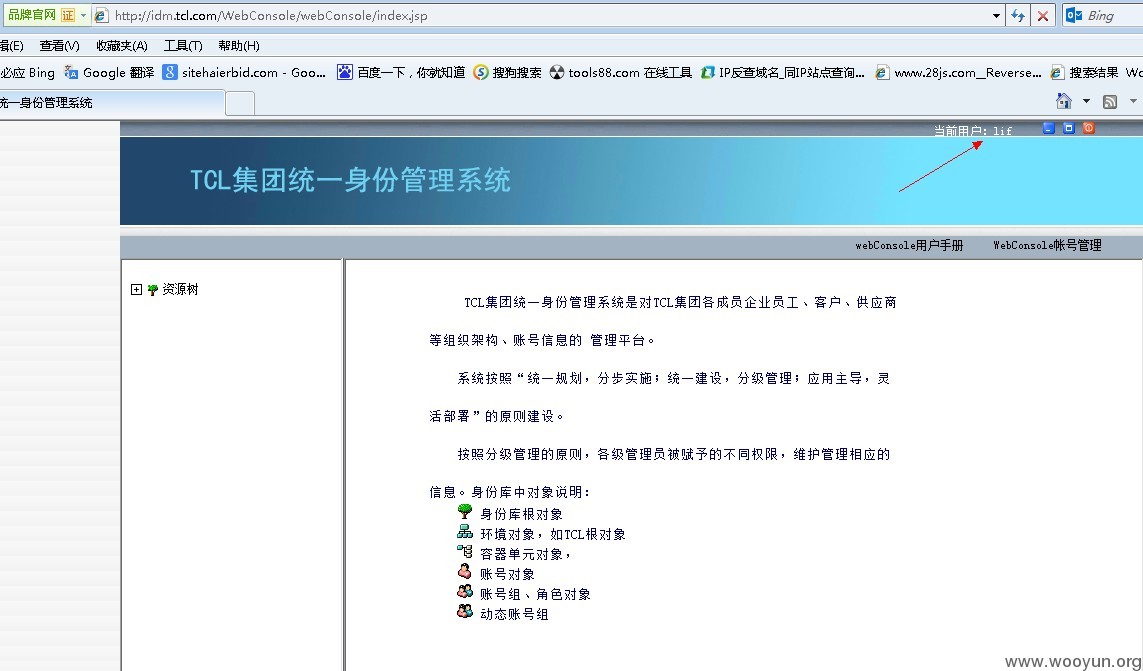Viewport: 1143px width, 671px height.
Task: Click the 资源树 tree label
Action: [180, 290]
